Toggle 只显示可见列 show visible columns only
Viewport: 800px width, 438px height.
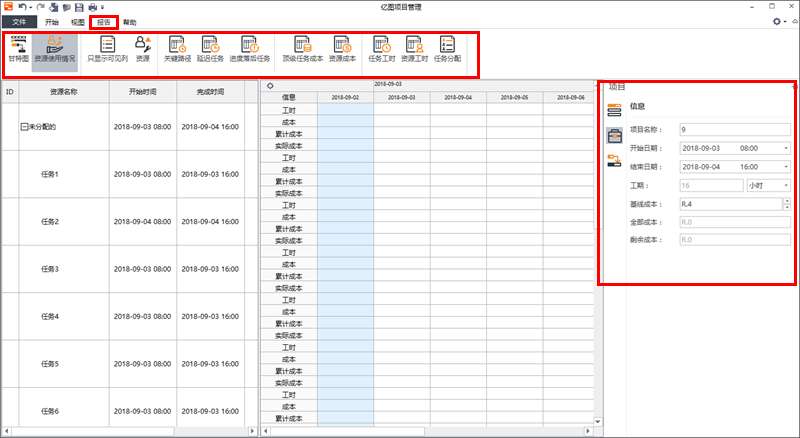tap(108, 50)
